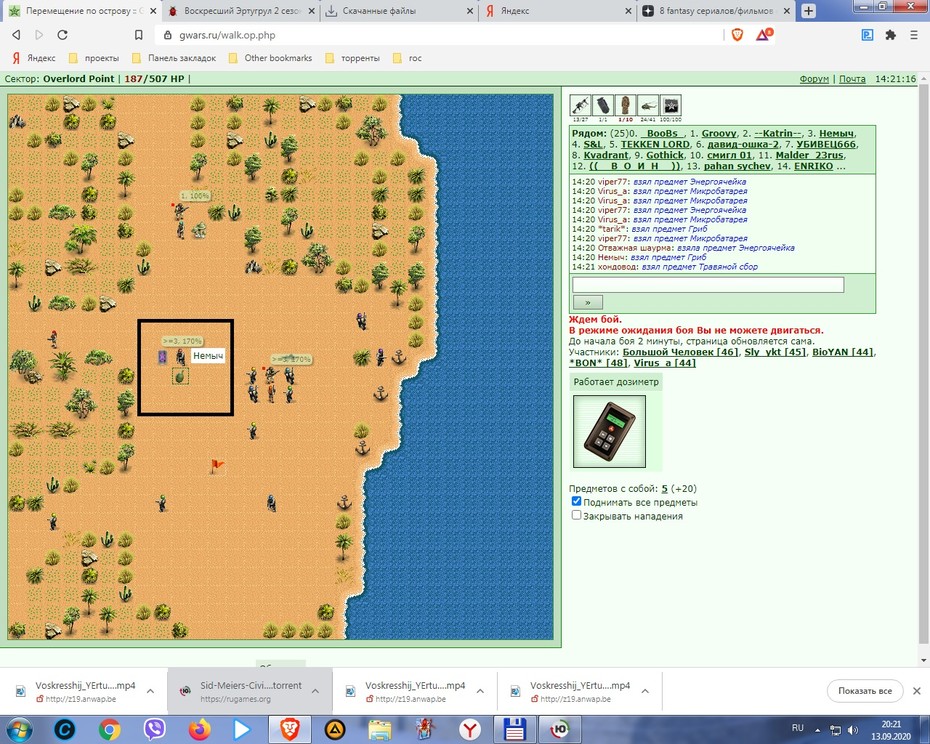
Task: Click the red flag marker on the map
Action: coord(218,466)
